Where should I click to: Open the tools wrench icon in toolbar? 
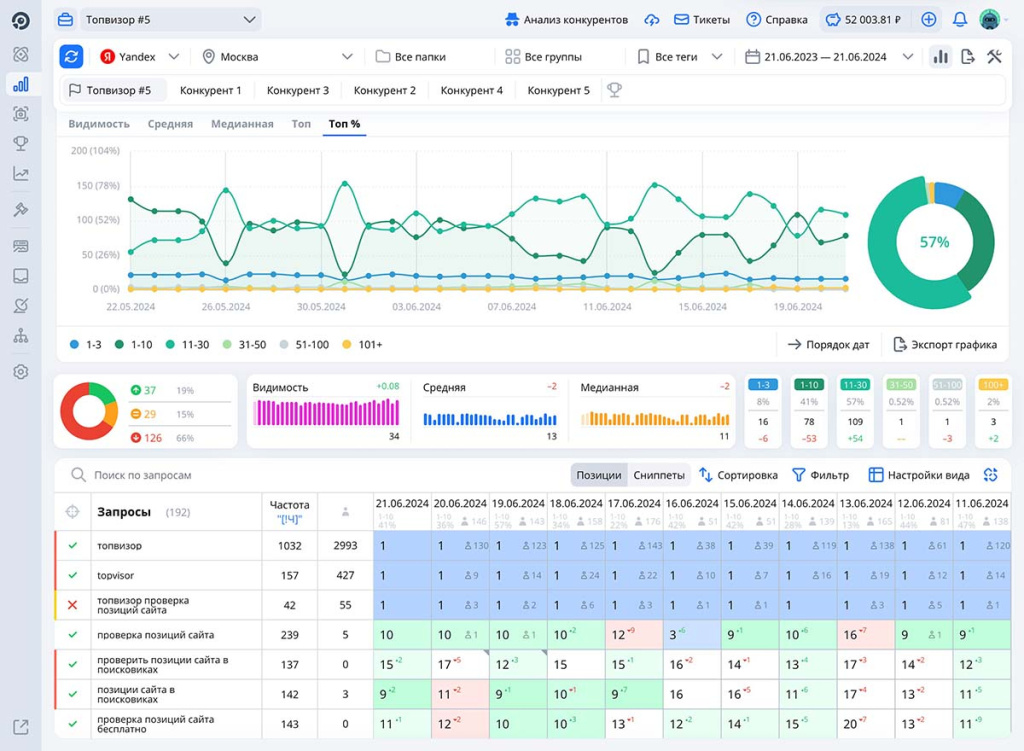[x=994, y=57]
